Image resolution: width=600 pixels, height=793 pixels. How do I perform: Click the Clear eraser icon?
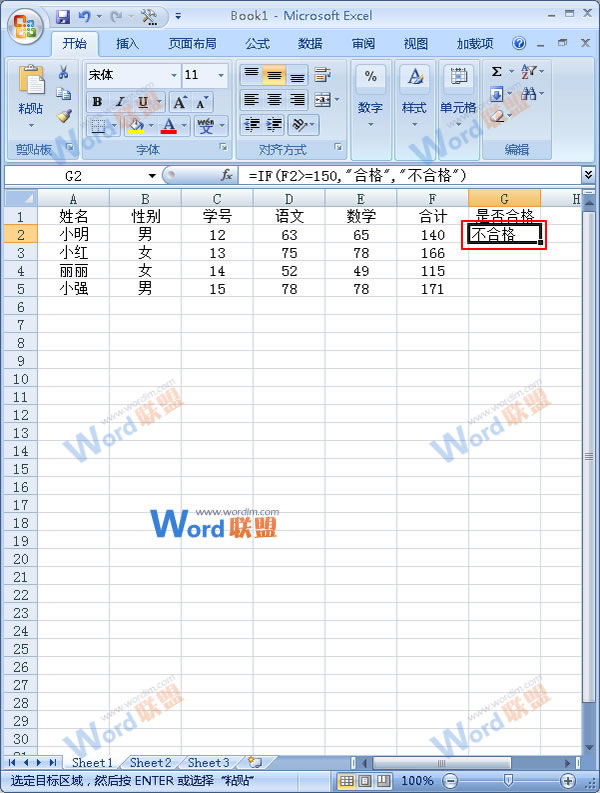[497, 116]
